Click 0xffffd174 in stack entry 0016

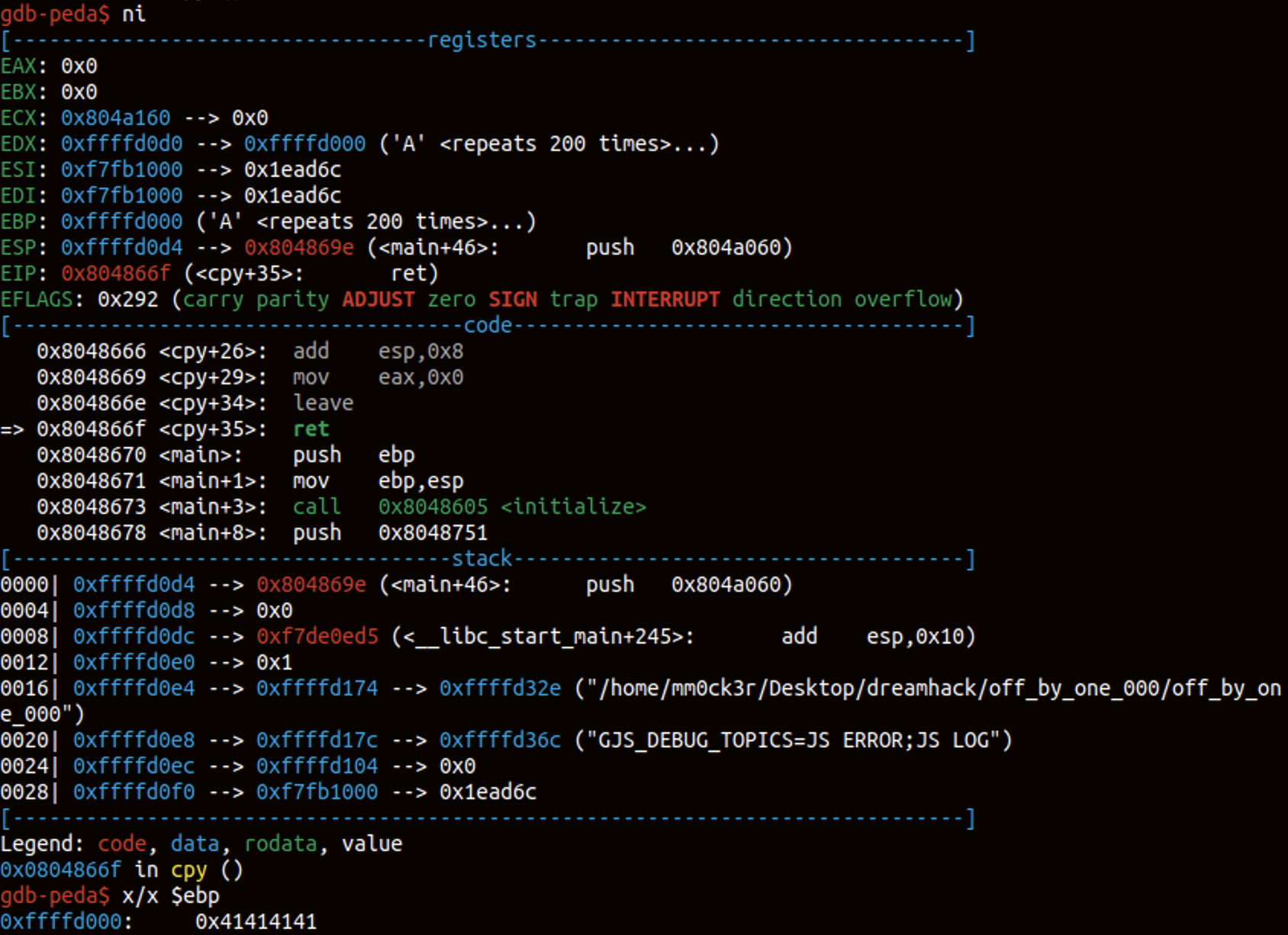tap(317, 689)
